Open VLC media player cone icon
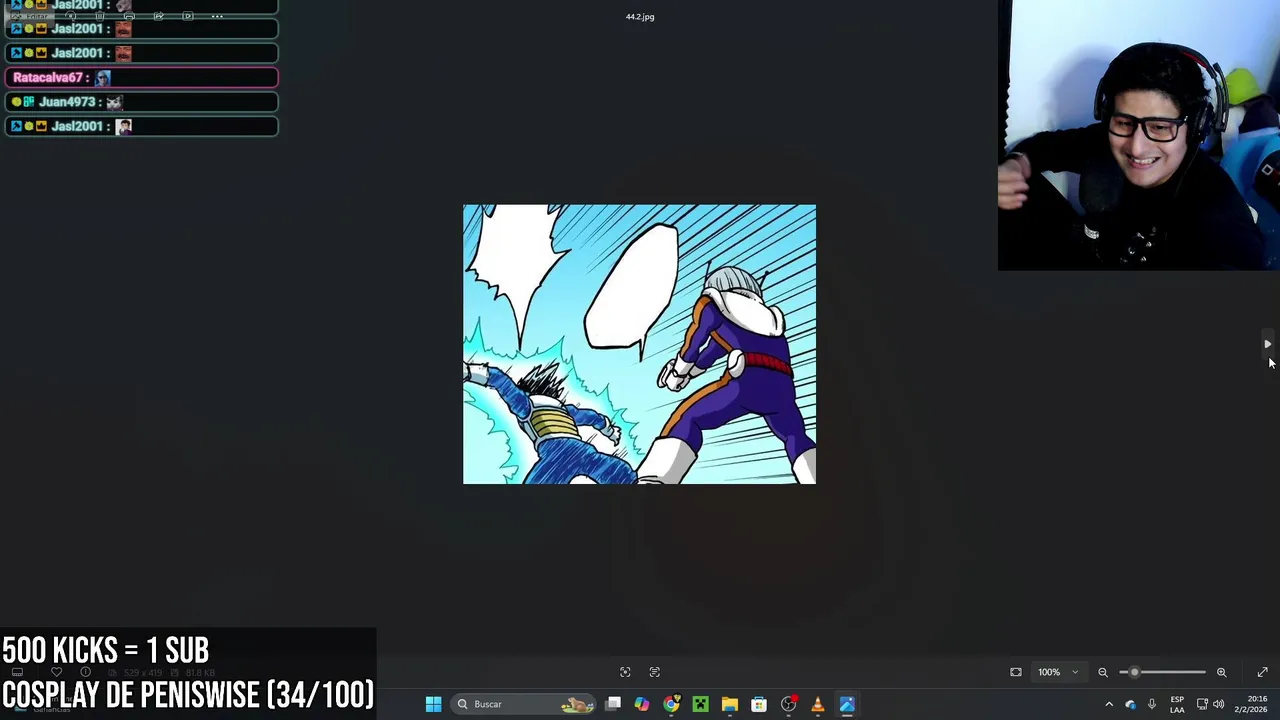This screenshot has width=1280, height=720. (x=817, y=704)
